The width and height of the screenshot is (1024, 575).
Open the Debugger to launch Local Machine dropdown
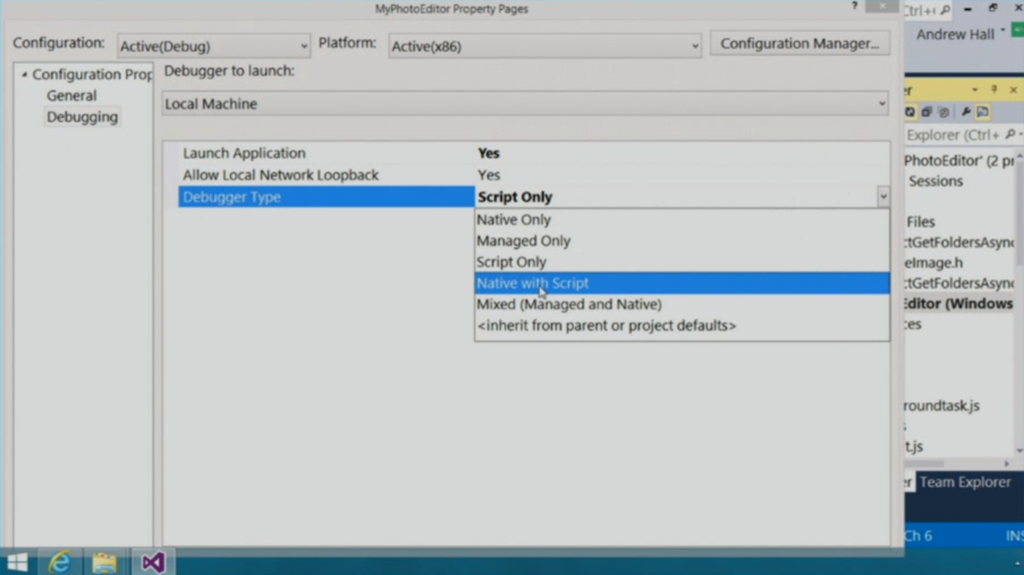(525, 103)
